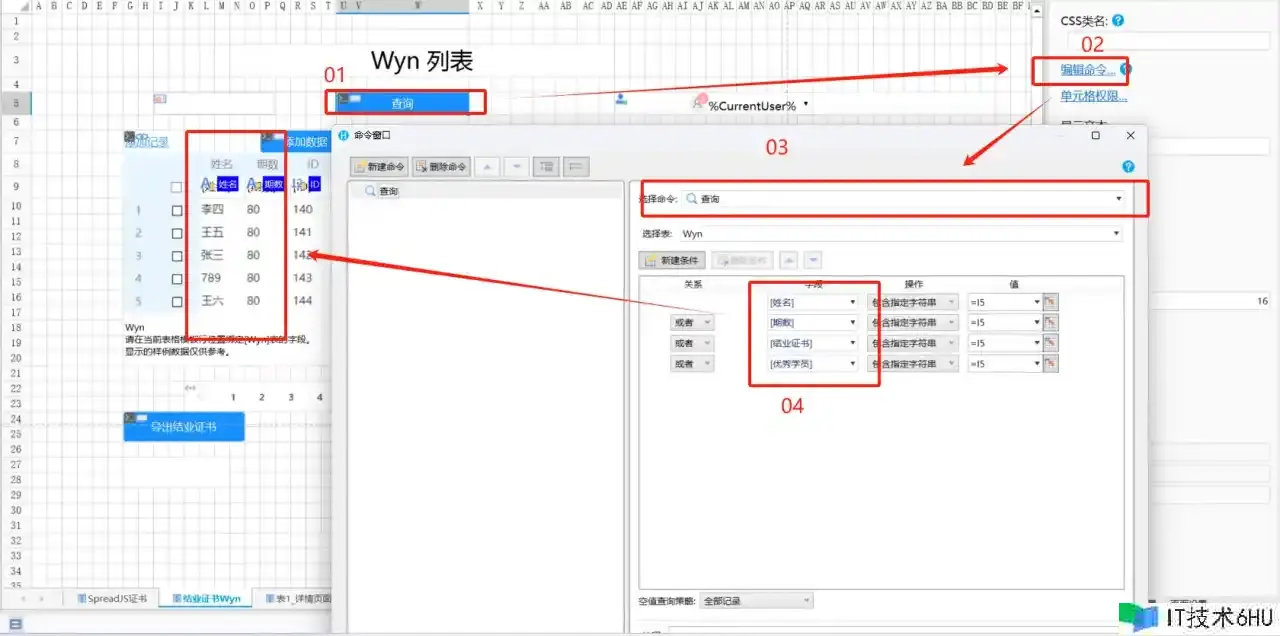Click the help icon next to CSS类名
1280x636 pixels.
tap(1117, 20)
